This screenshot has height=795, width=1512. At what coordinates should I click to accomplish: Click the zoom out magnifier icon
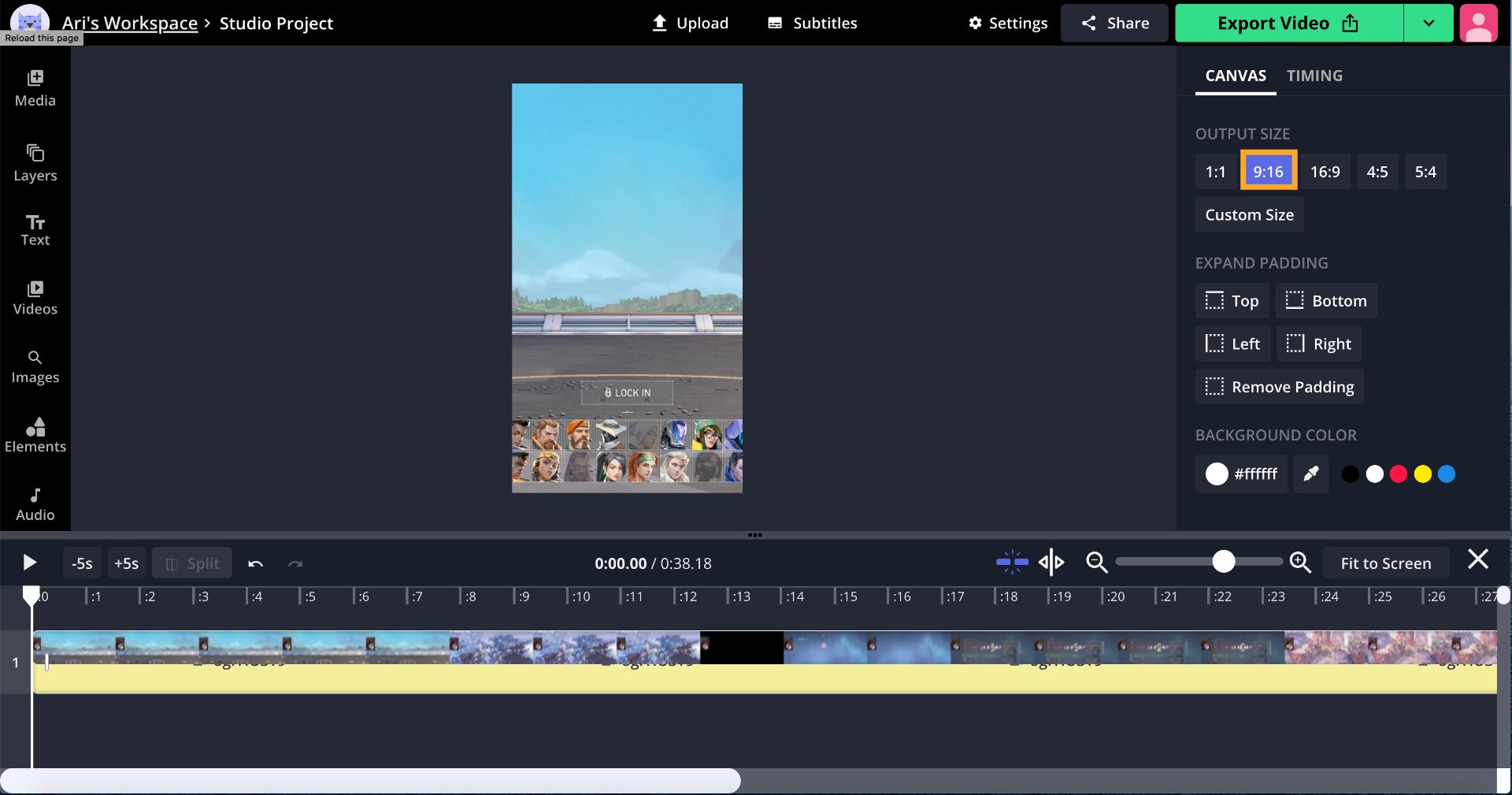[x=1096, y=563]
